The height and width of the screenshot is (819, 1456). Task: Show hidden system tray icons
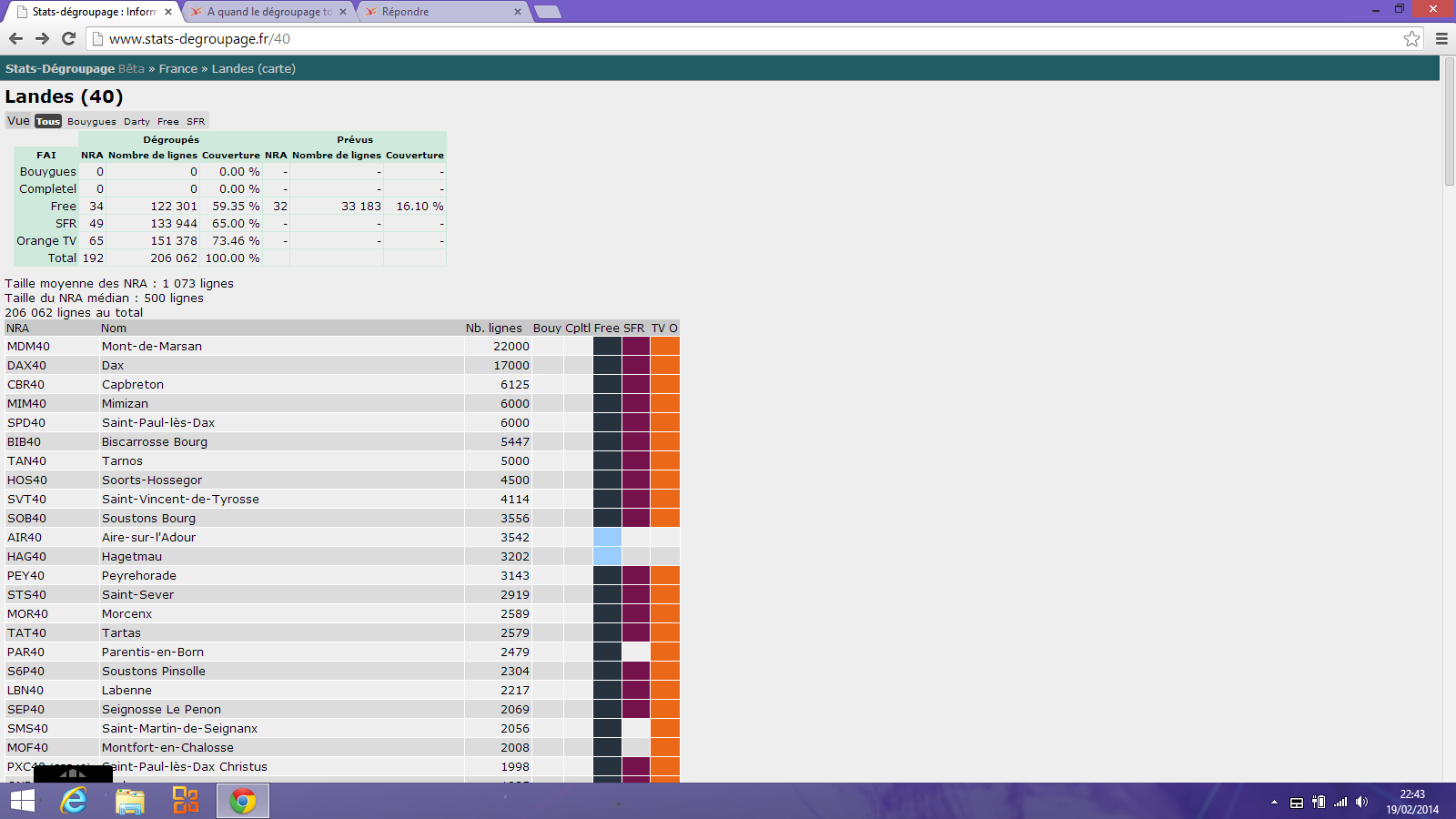tap(1274, 802)
